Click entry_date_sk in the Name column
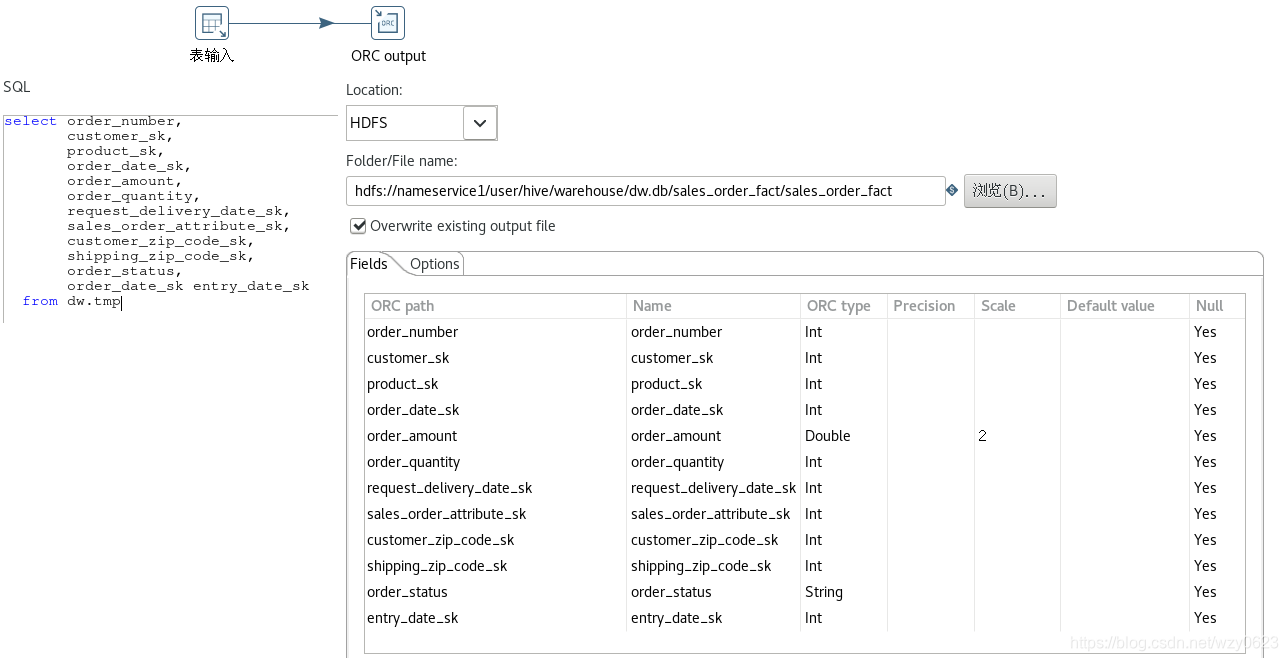1288x661 pixels. [676, 618]
